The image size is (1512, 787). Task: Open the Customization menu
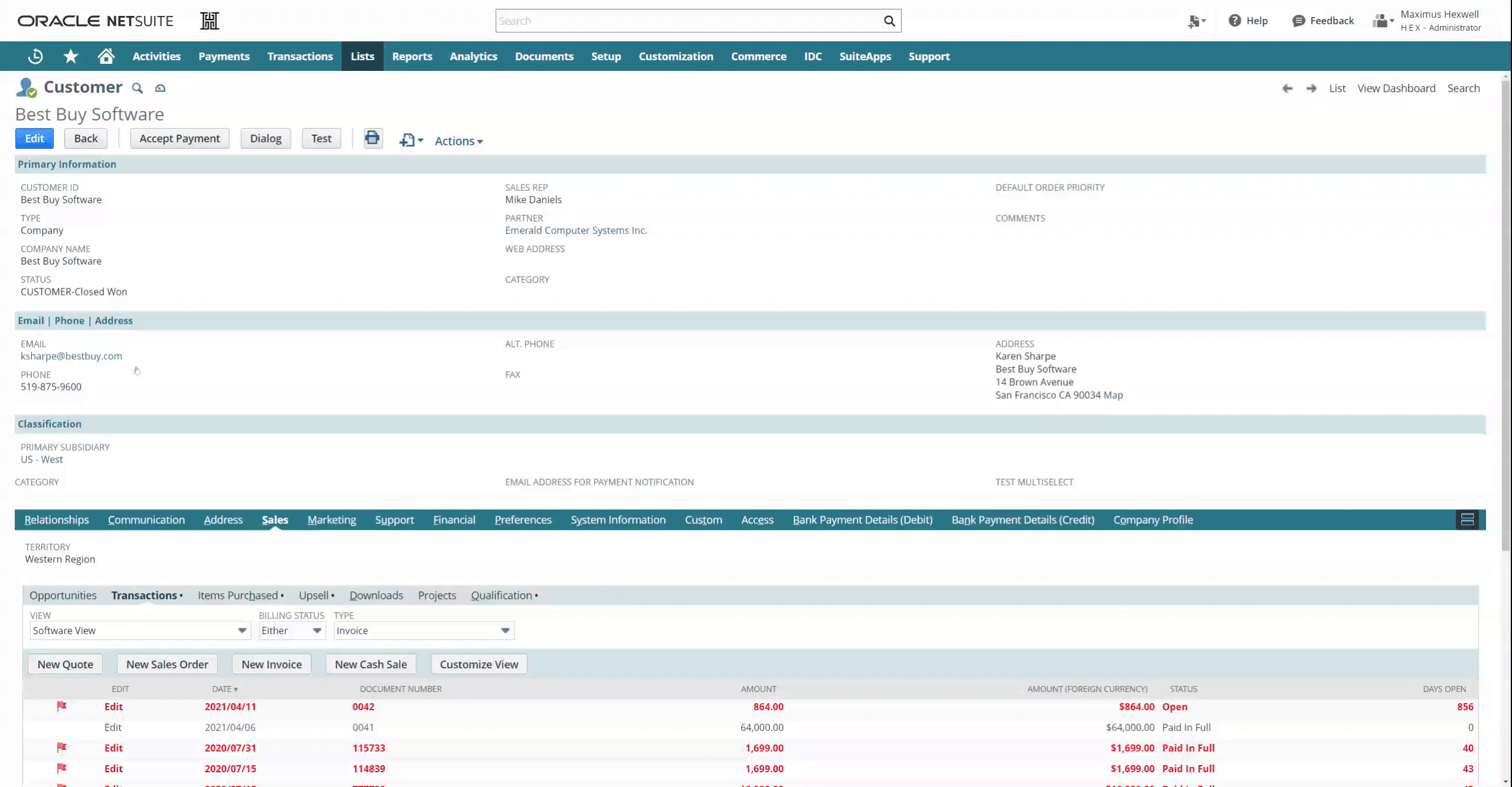tap(676, 56)
